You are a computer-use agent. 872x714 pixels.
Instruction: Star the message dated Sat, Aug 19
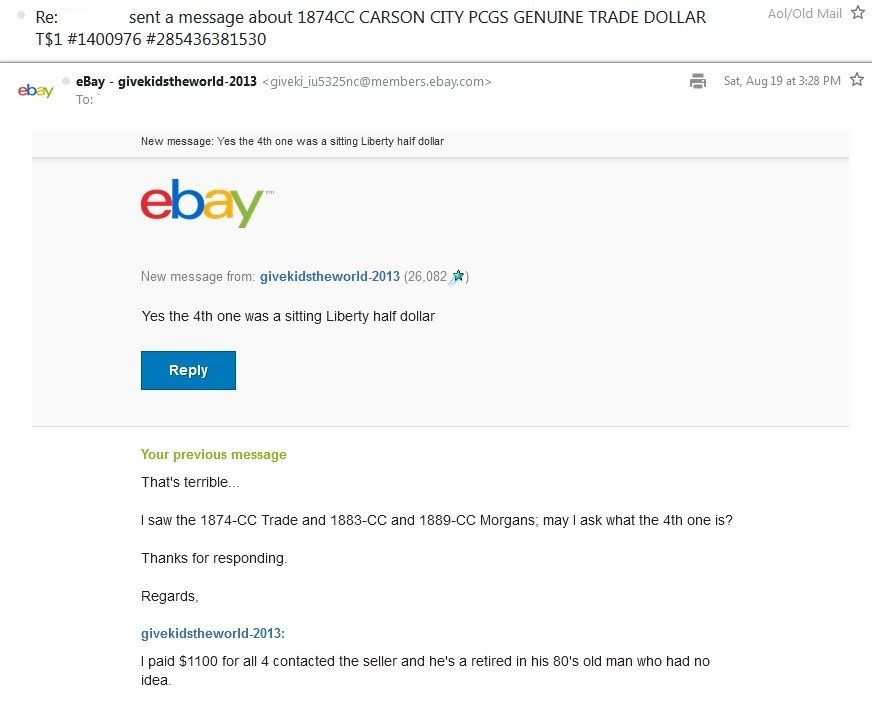[x=856, y=80]
